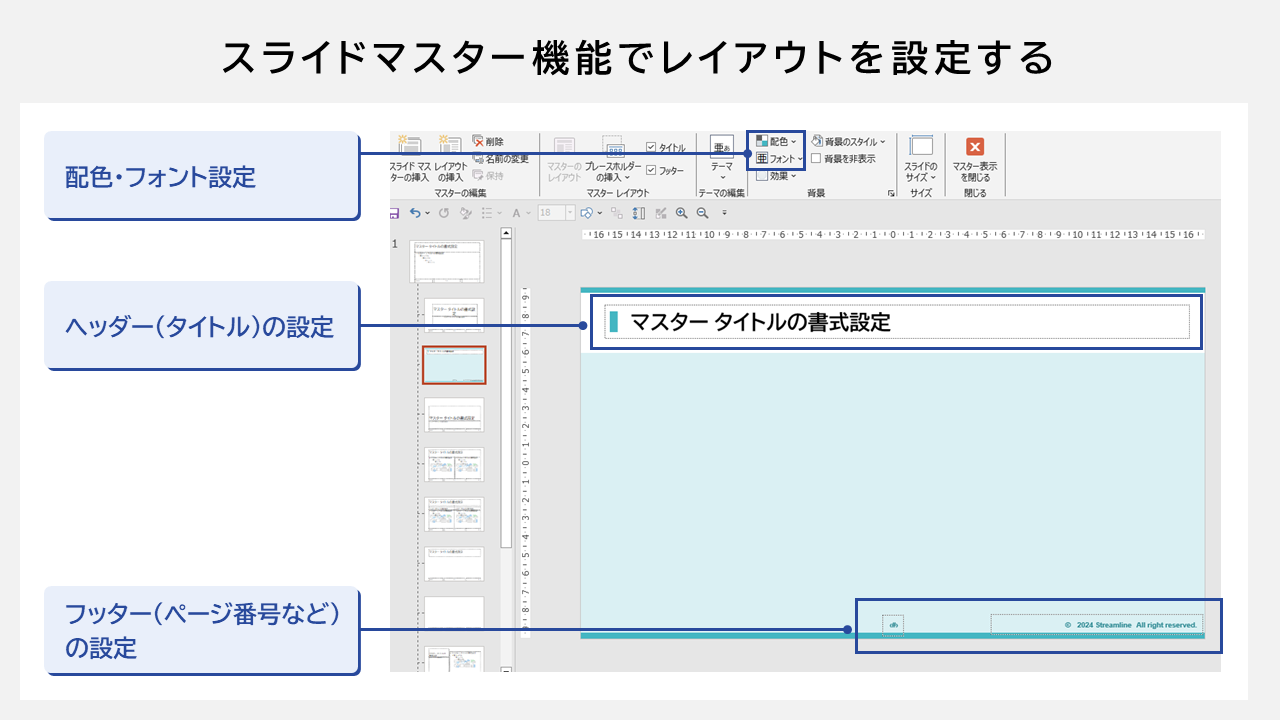Image resolution: width=1280 pixels, height=720 pixels.
Task: Click the bullet list icon
Action: (x=487, y=213)
